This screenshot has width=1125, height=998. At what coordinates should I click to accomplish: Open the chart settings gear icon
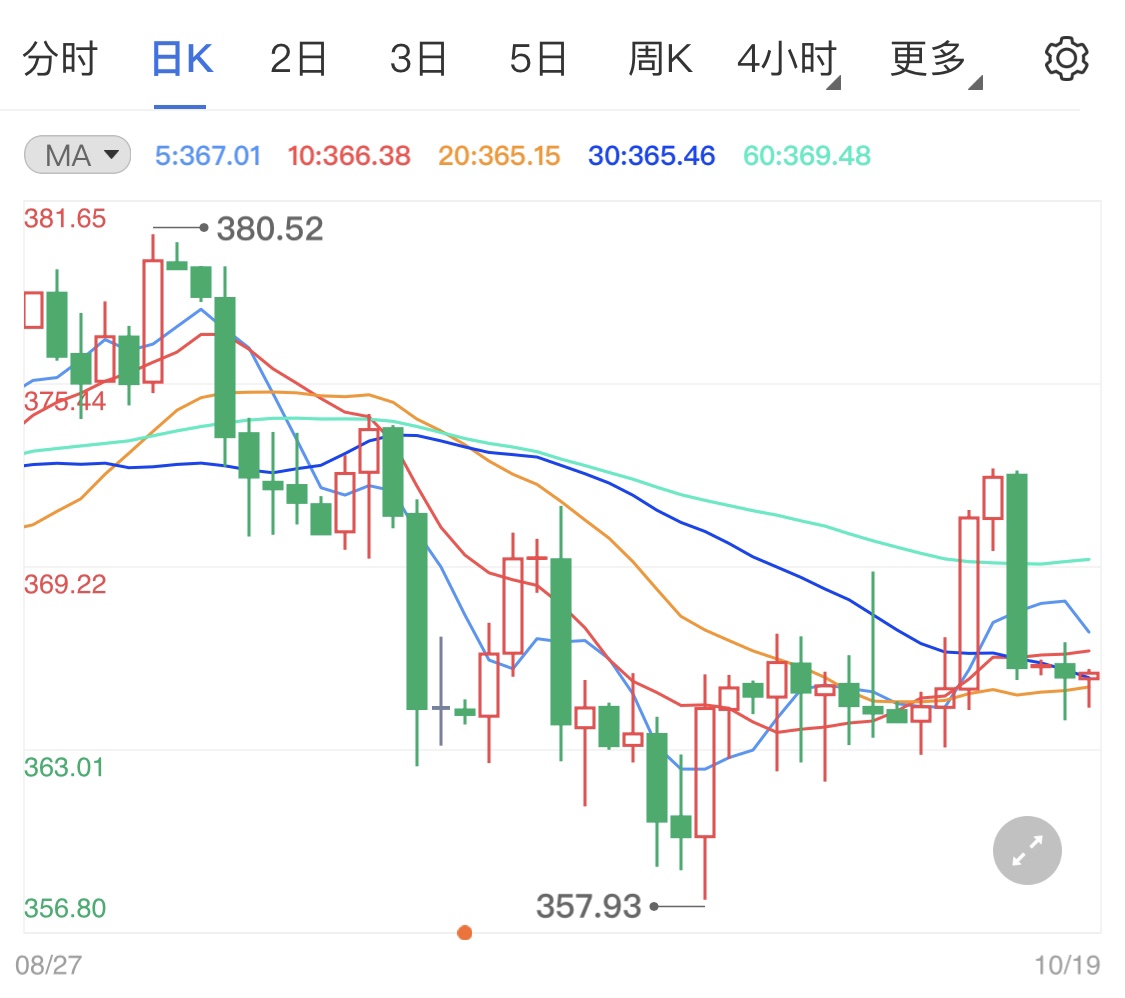tap(1066, 59)
